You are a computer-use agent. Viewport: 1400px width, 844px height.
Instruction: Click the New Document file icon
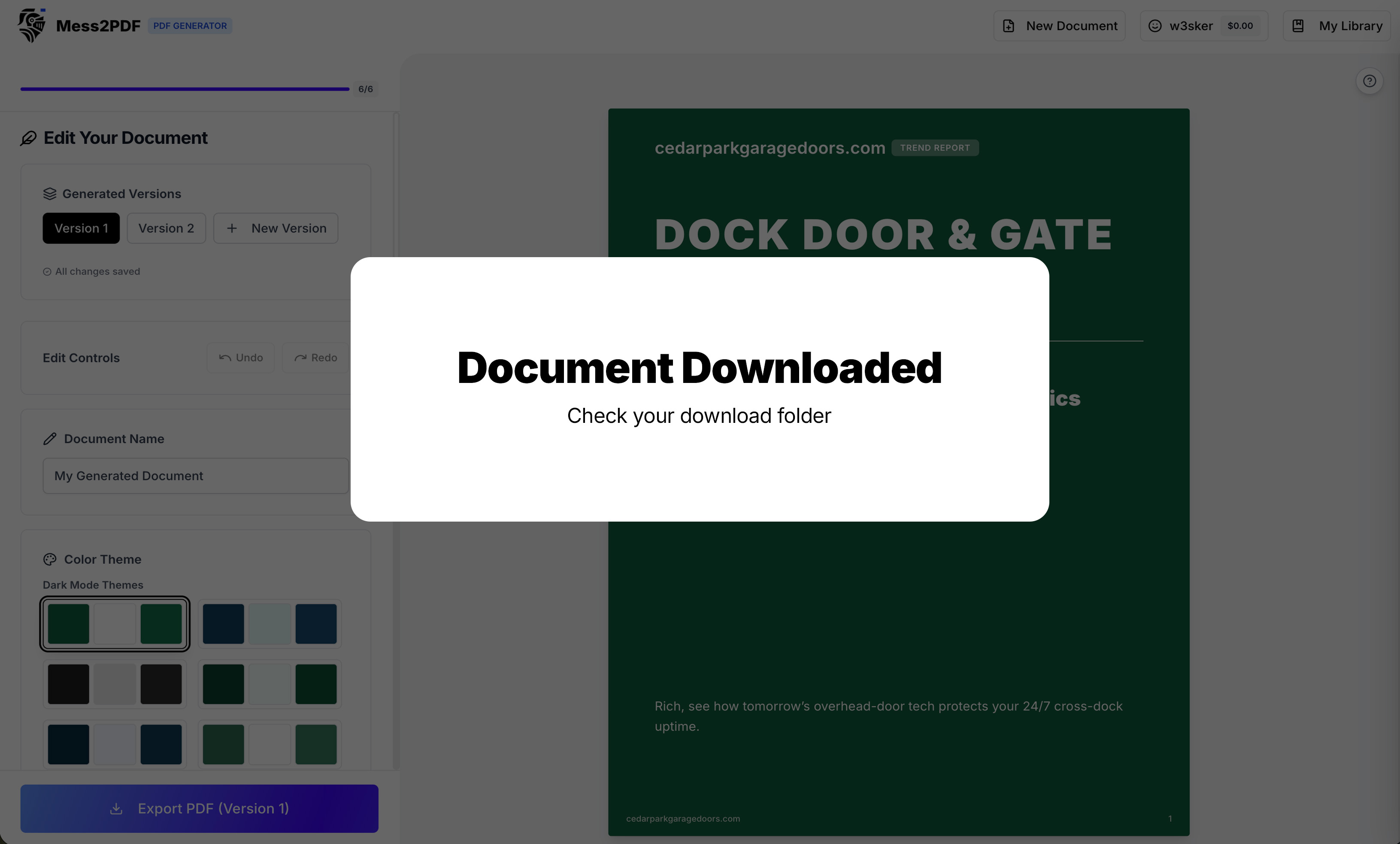(1009, 26)
